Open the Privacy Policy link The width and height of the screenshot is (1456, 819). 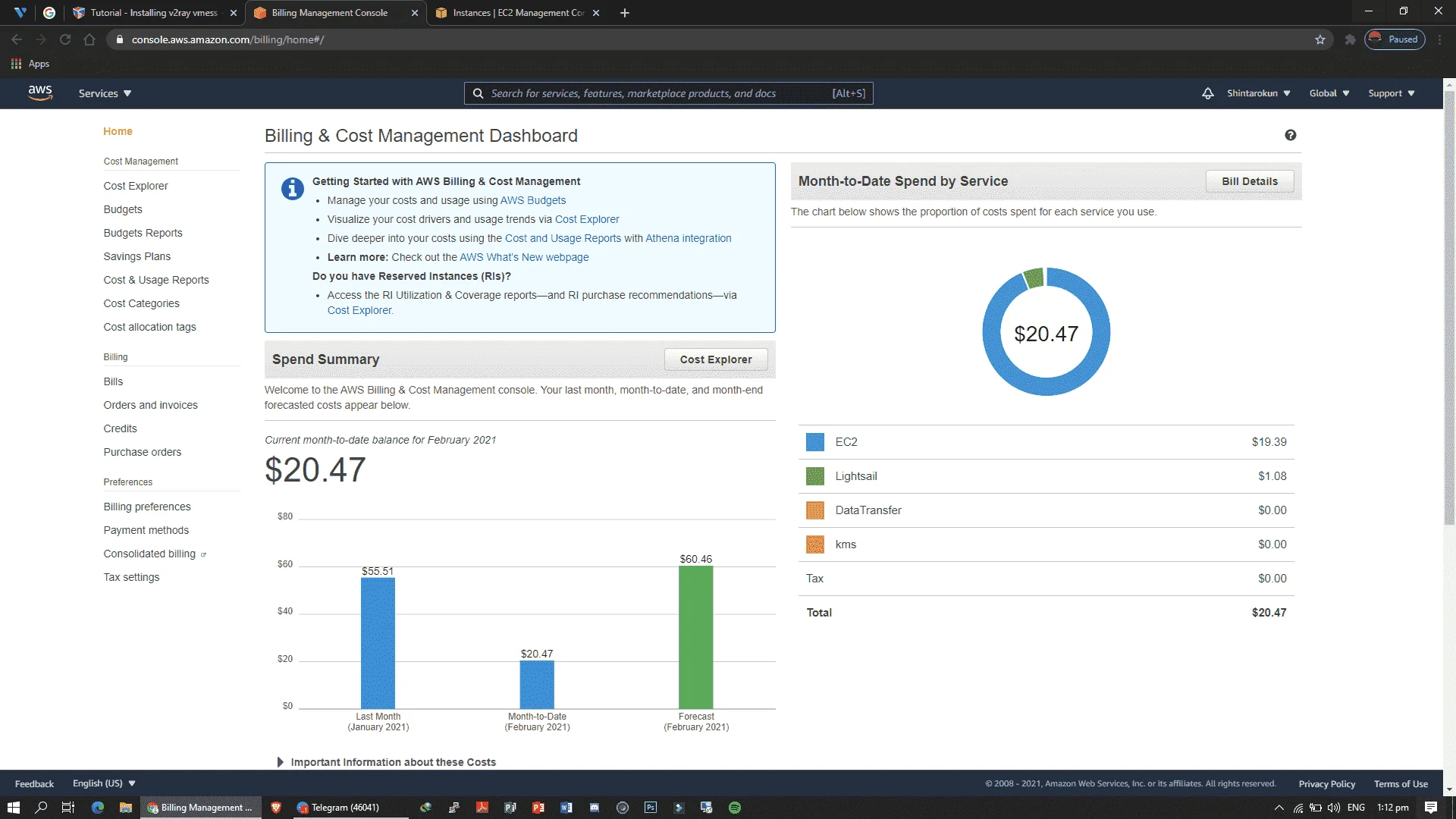pos(1326,783)
